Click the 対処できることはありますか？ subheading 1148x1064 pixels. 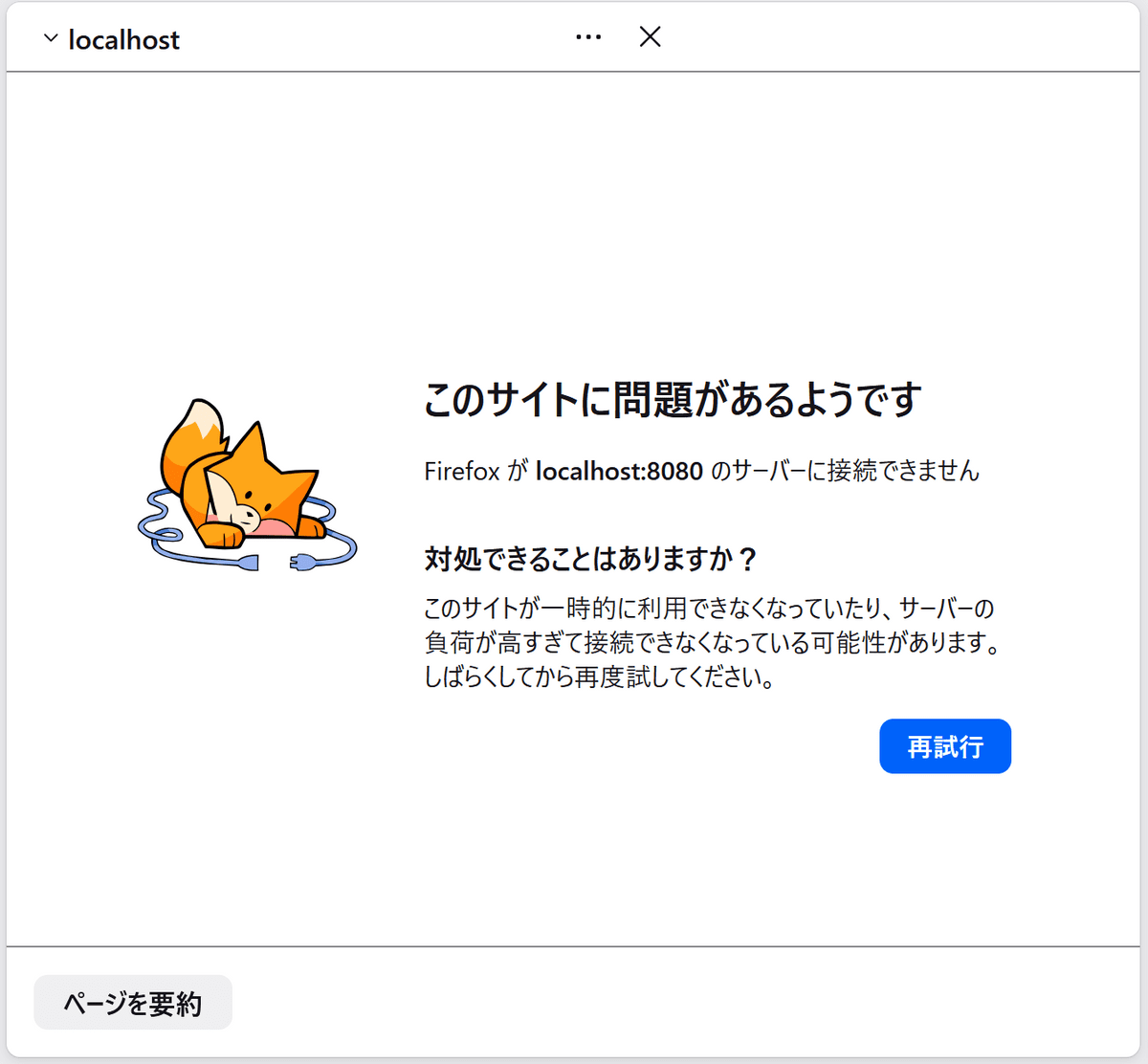point(591,558)
